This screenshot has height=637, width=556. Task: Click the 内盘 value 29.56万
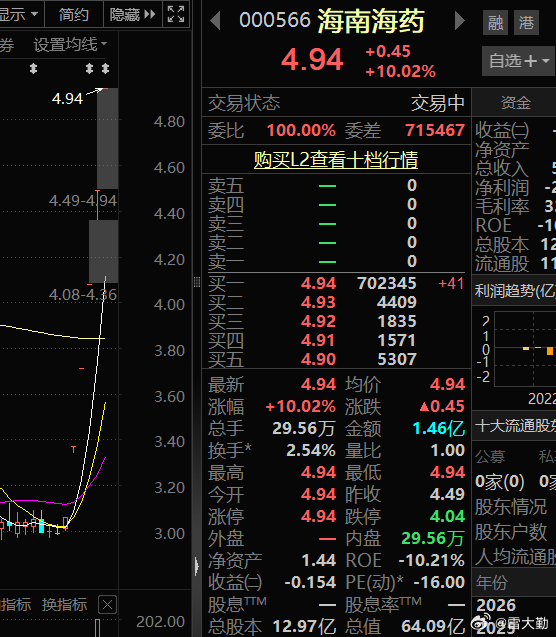[x=433, y=538]
